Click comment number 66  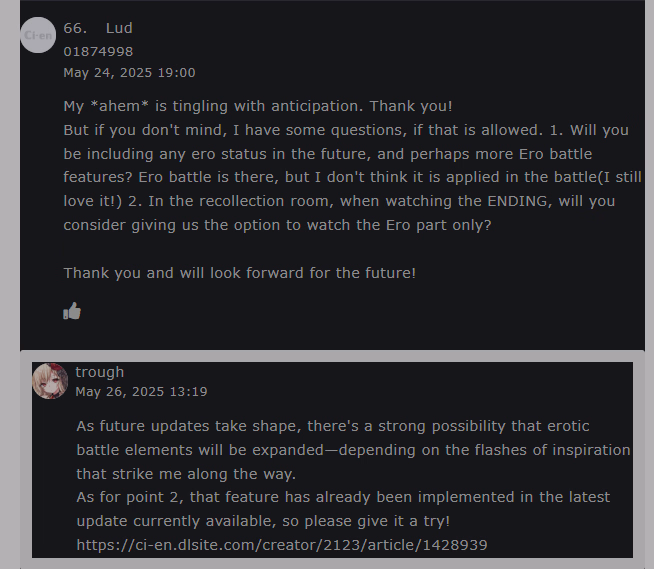coord(75,28)
